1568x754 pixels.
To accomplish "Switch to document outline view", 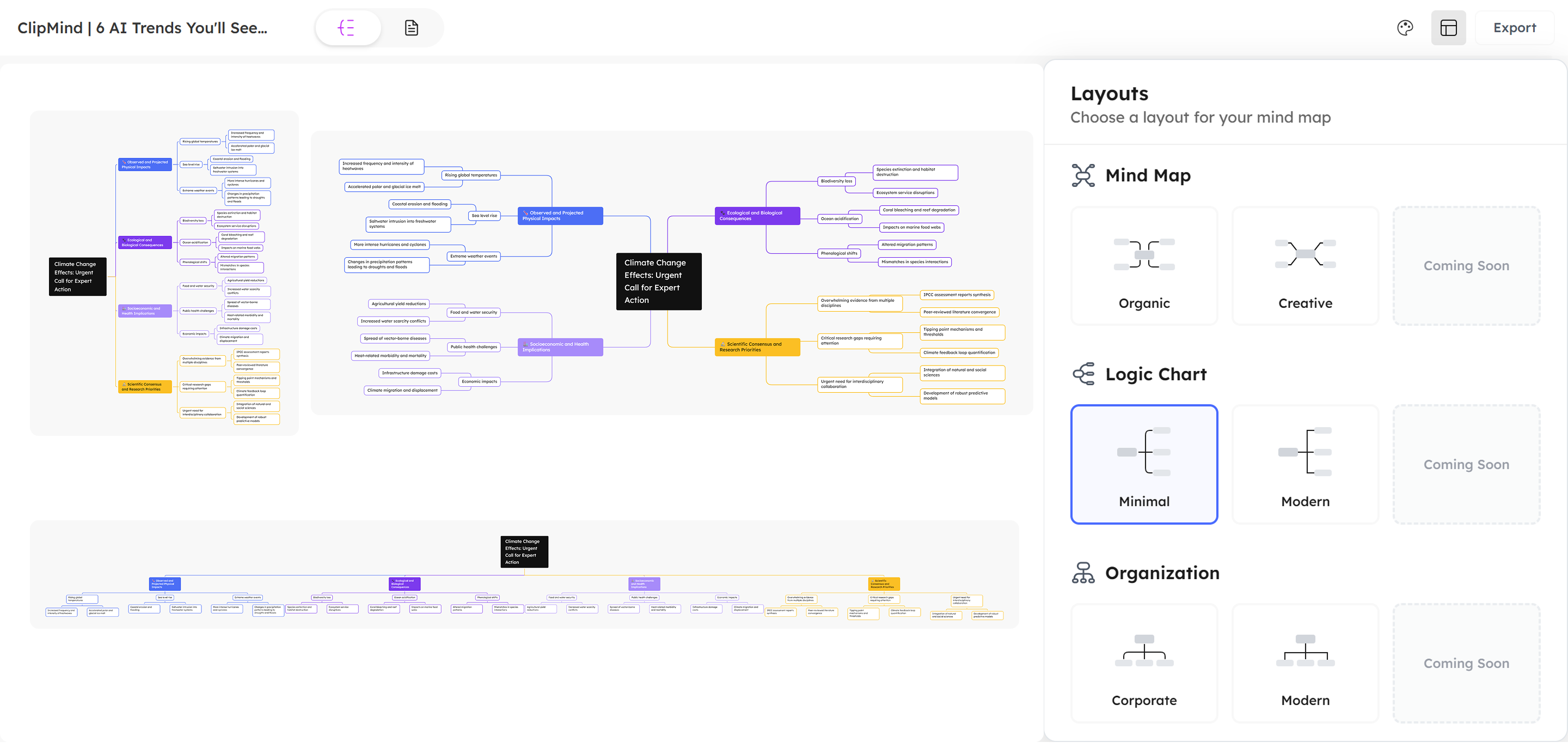I will tap(412, 28).
